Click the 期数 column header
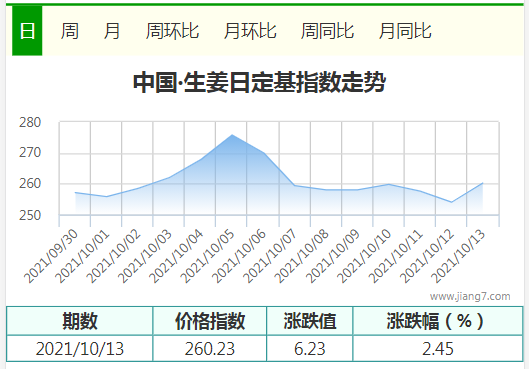The width and height of the screenshot is (529, 369). coord(80,321)
